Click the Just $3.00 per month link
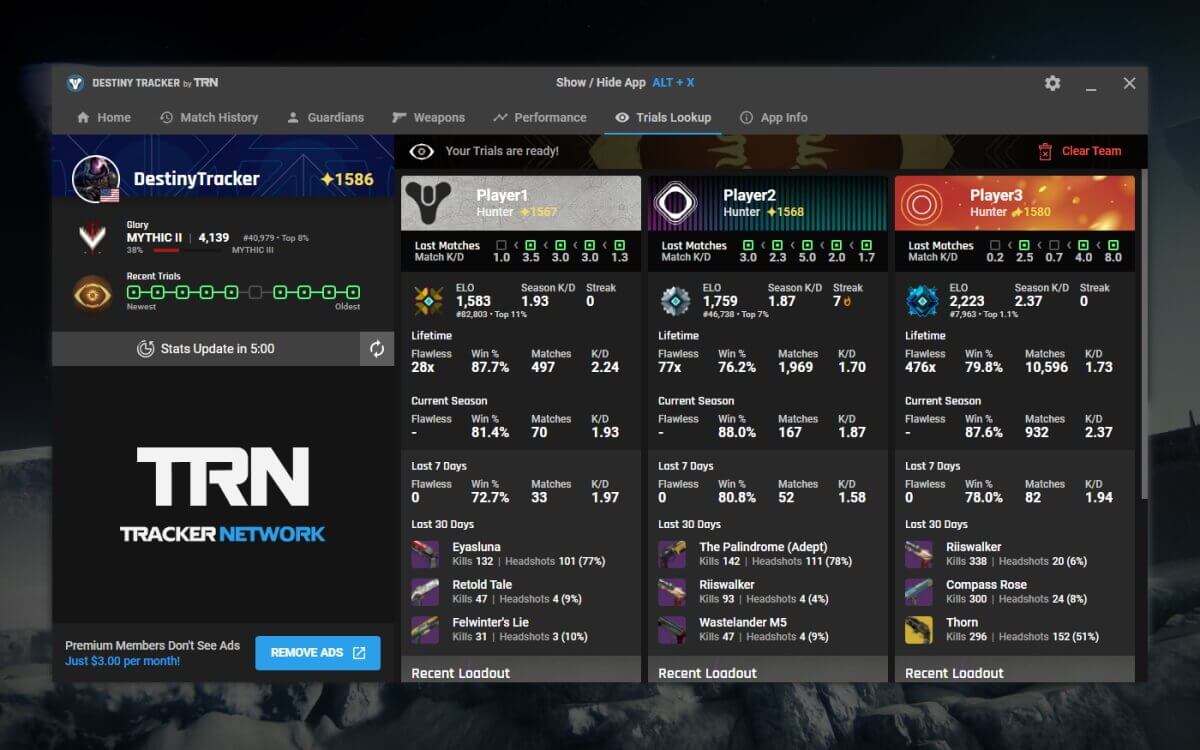Screen dimensions: 1200x750 click(123, 661)
